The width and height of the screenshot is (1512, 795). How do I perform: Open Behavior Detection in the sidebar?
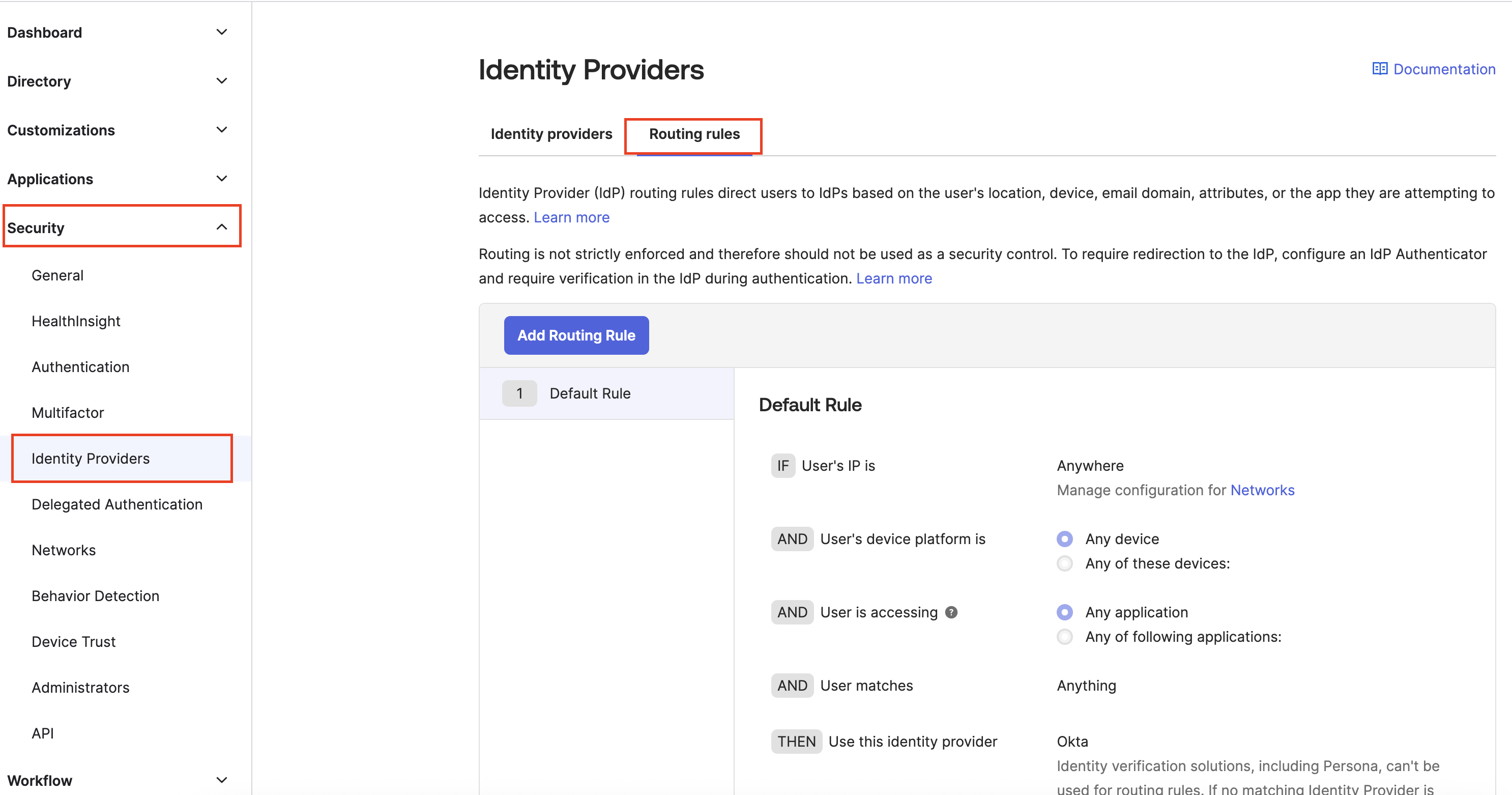point(95,596)
